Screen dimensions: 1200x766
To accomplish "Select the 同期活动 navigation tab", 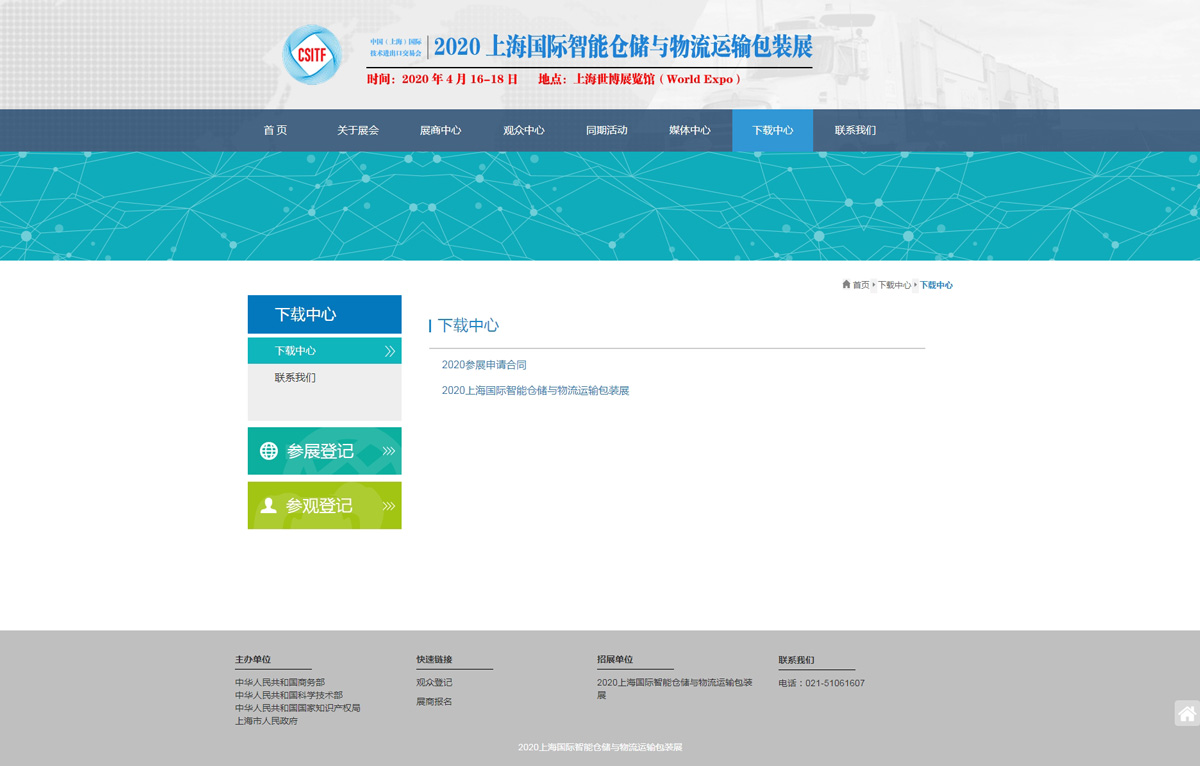I will click(606, 131).
